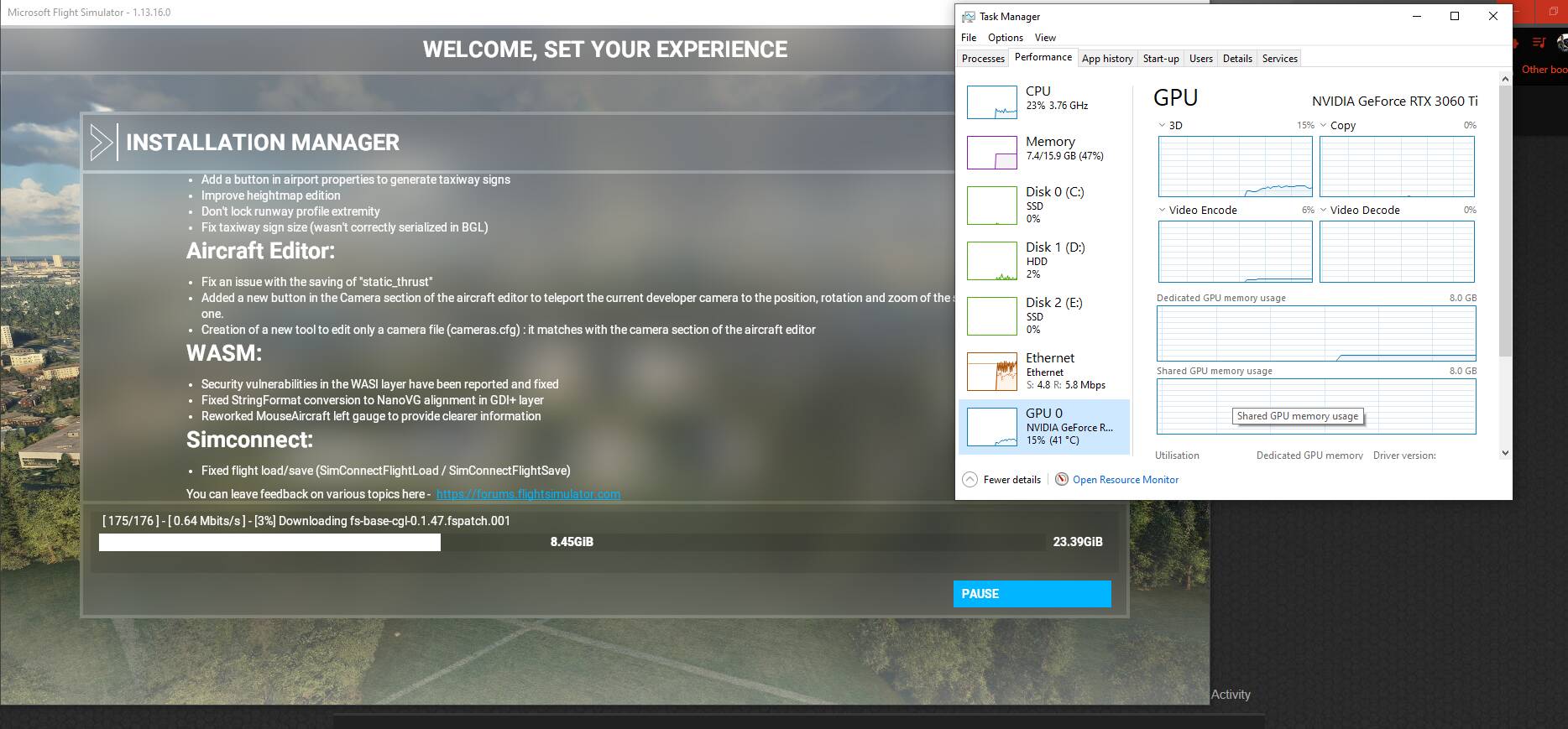The image size is (1568, 729).
Task: Switch to the Users tab
Action: 1201,59
